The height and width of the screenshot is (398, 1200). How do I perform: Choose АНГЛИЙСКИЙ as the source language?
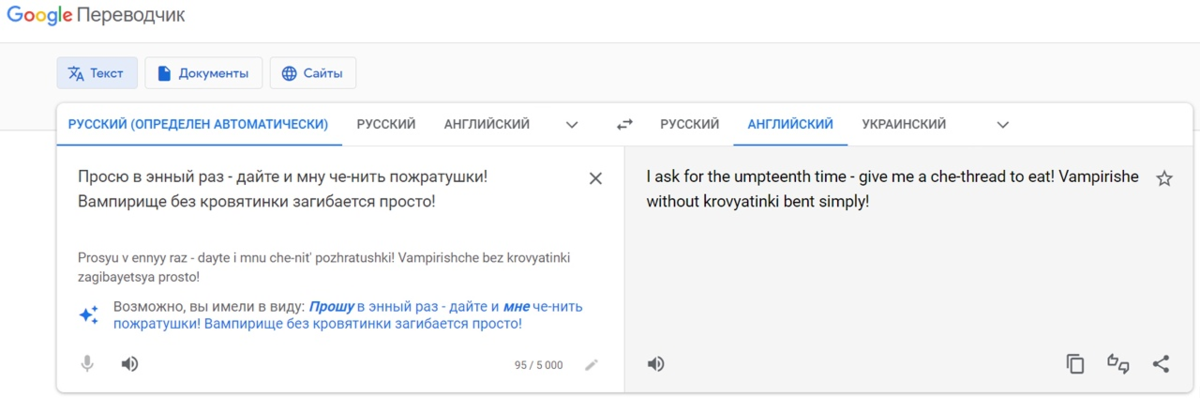pos(487,124)
